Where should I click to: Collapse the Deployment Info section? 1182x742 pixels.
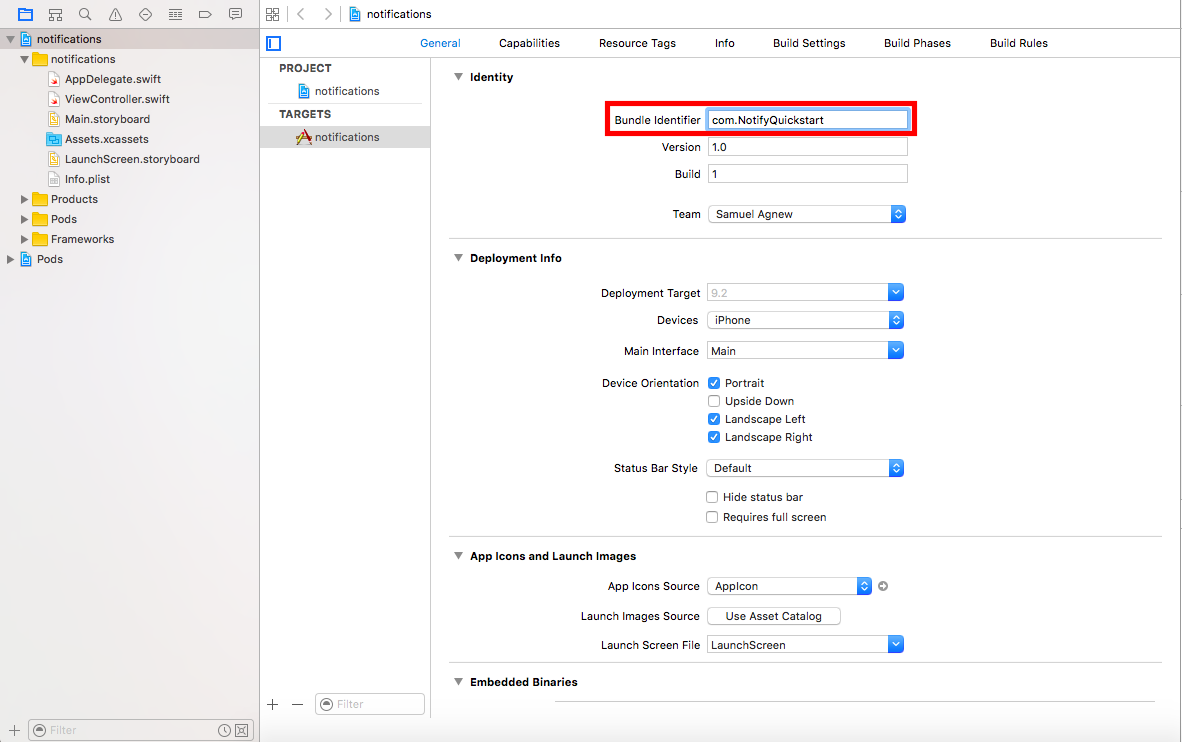pyautogui.click(x=458, y=258)
